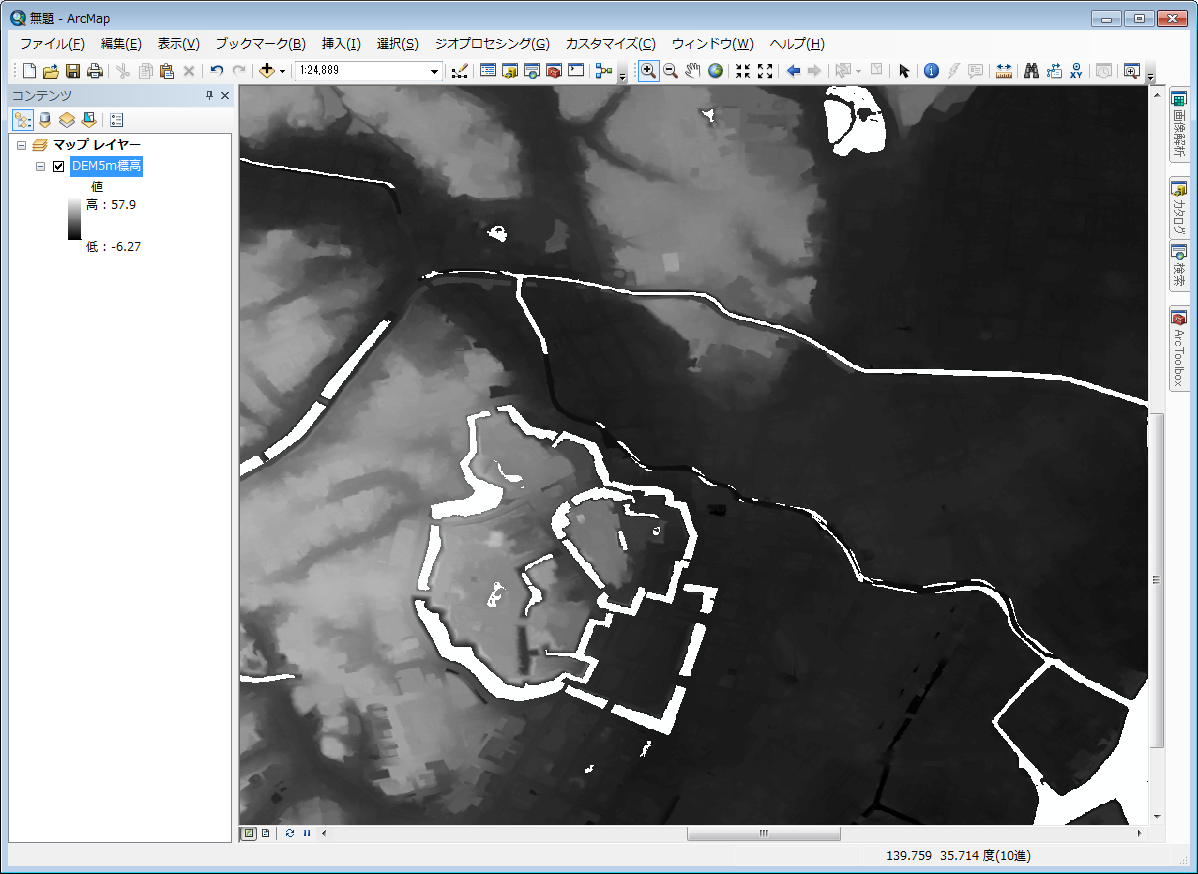This screenshot has height=874, width=1198.
Task: Switch to List By Drawing Order
Action: coord(23,120)
